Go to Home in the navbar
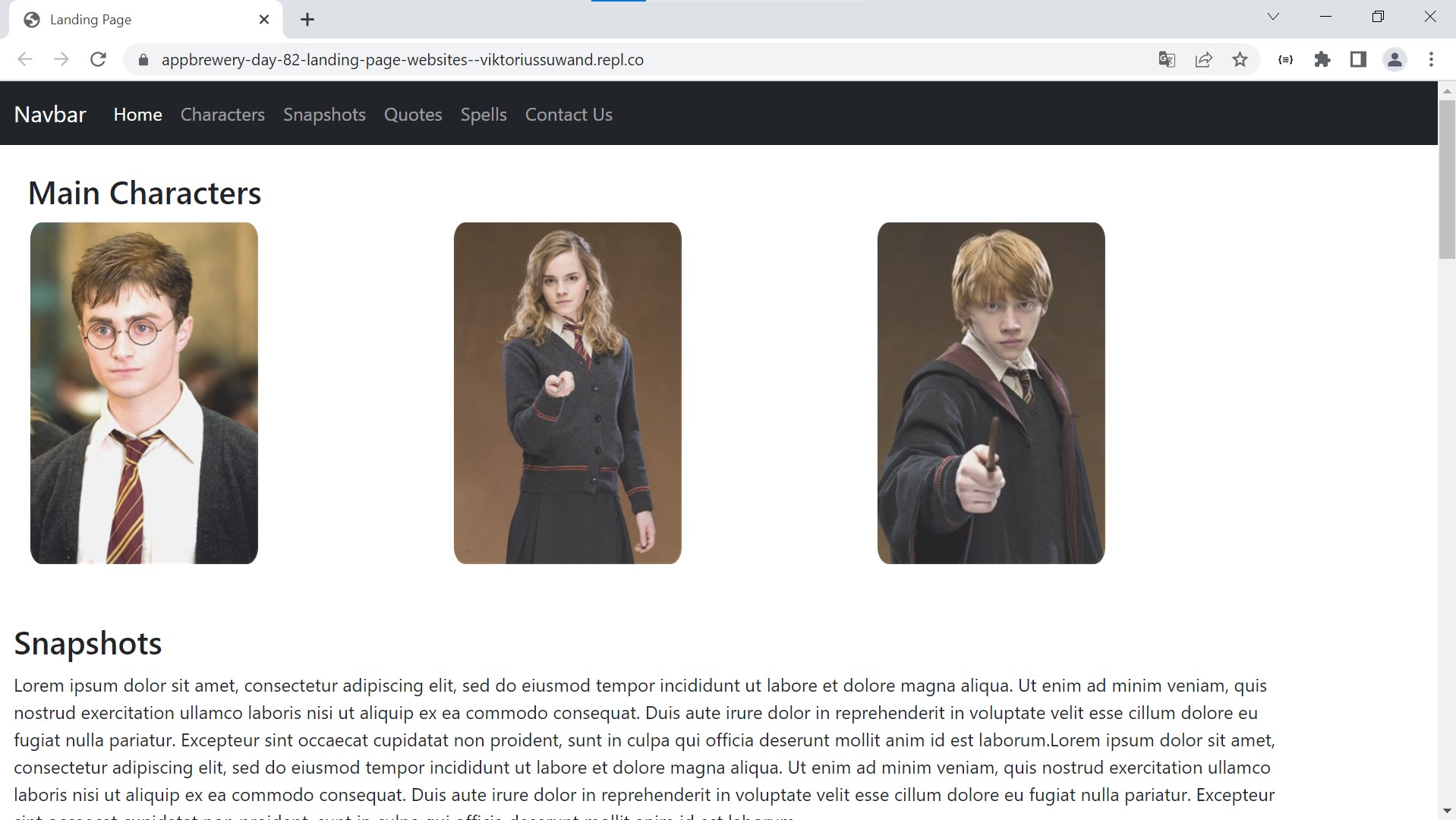Viewport: 1456px width, 820px height. (x=137, y=115)
